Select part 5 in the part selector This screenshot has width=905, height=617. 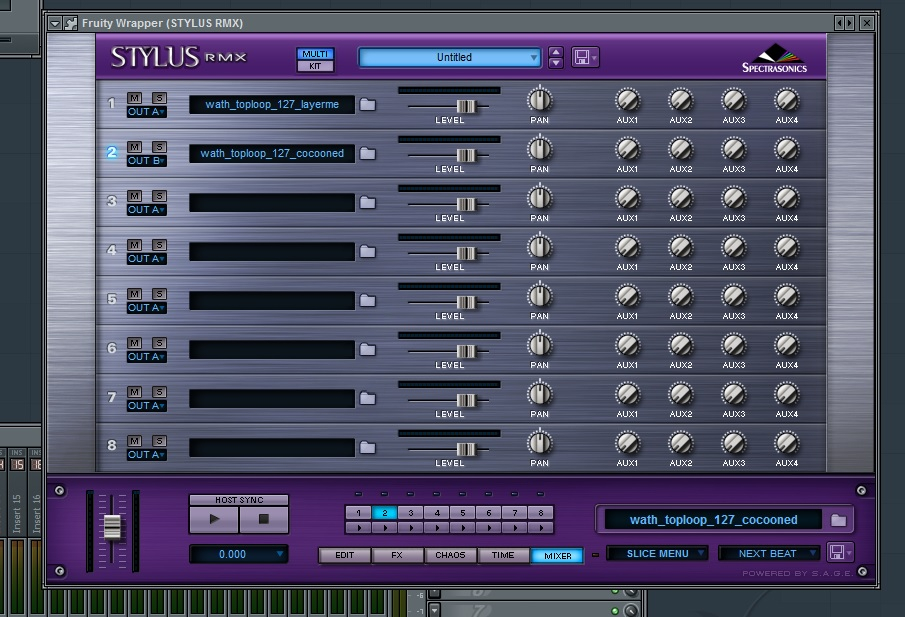pos(462,513)
